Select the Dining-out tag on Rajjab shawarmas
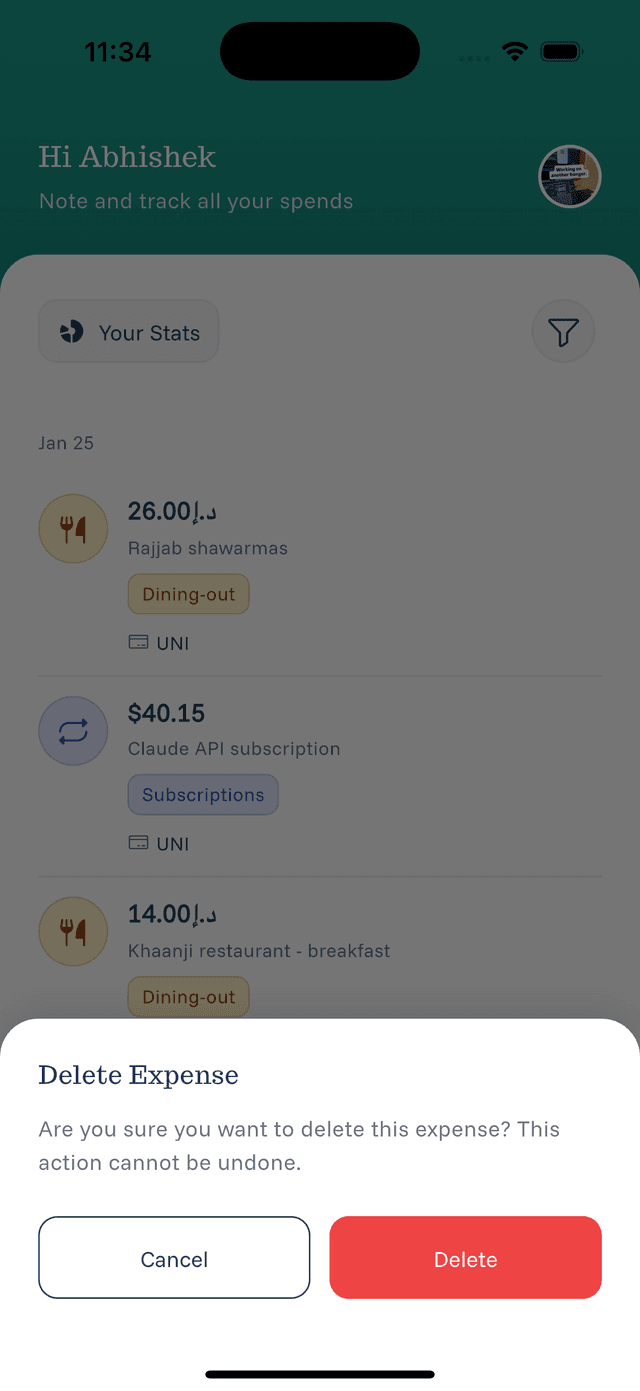The height and width of the screenshot is (1391, 640). [x=188, y=594]
